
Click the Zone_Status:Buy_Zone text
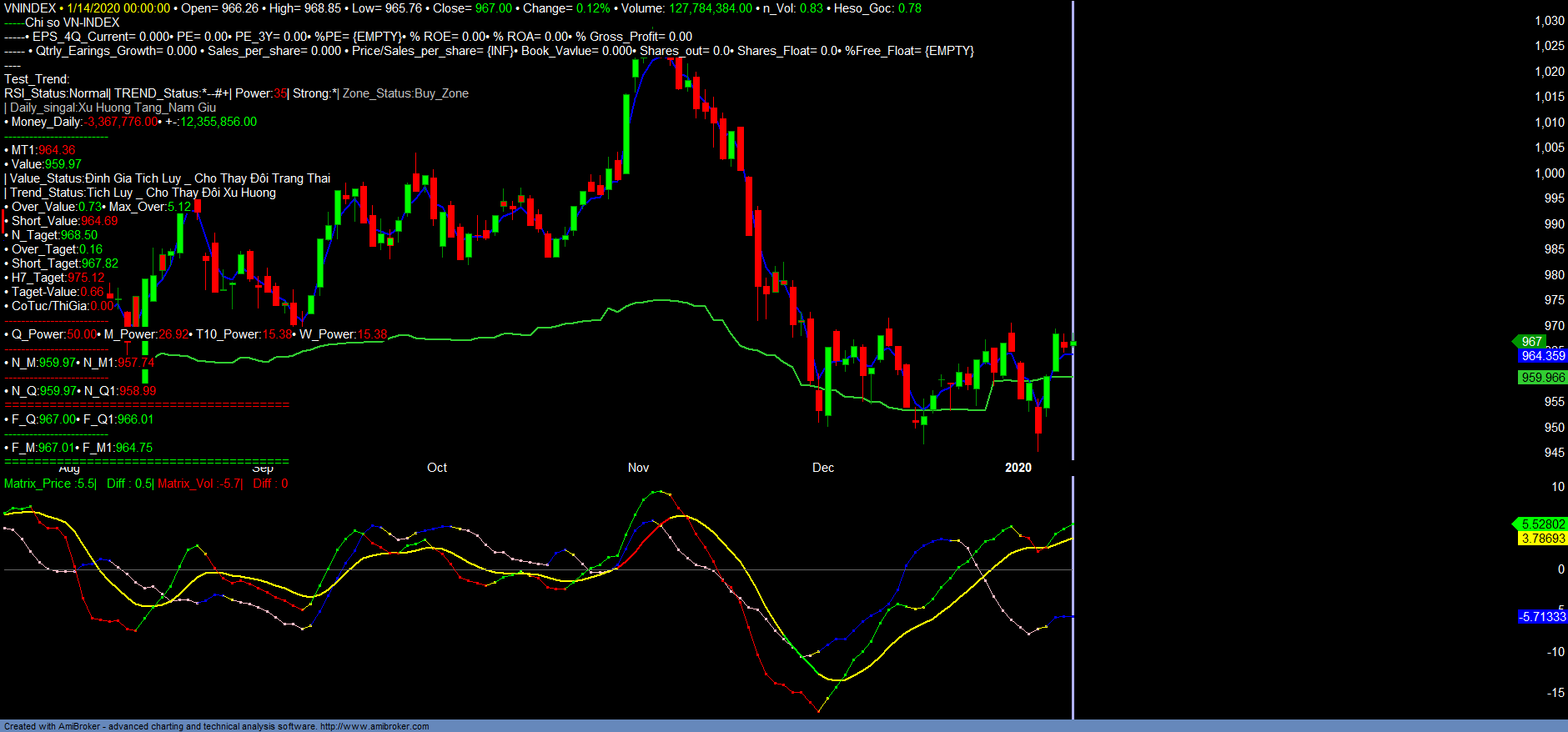405,93
